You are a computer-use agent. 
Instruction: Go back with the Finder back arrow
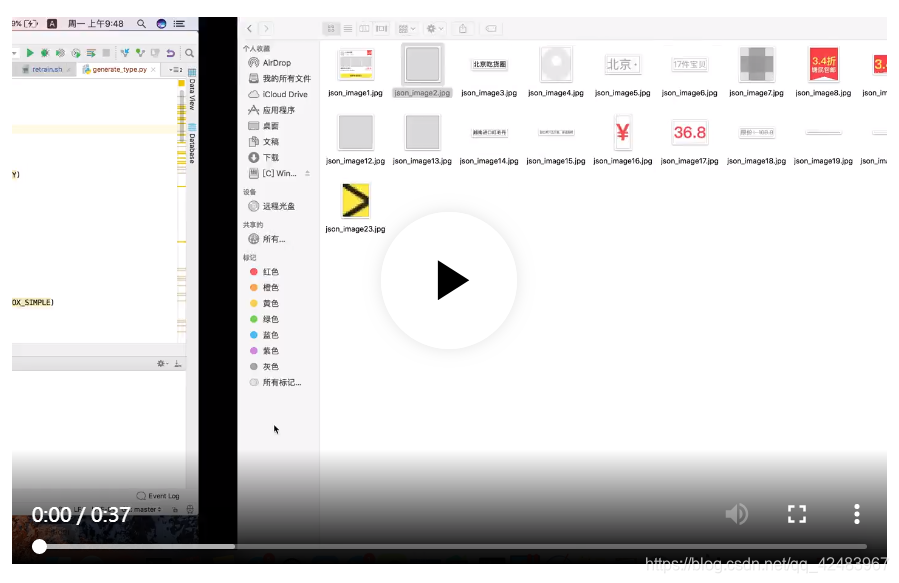(249, 28)
